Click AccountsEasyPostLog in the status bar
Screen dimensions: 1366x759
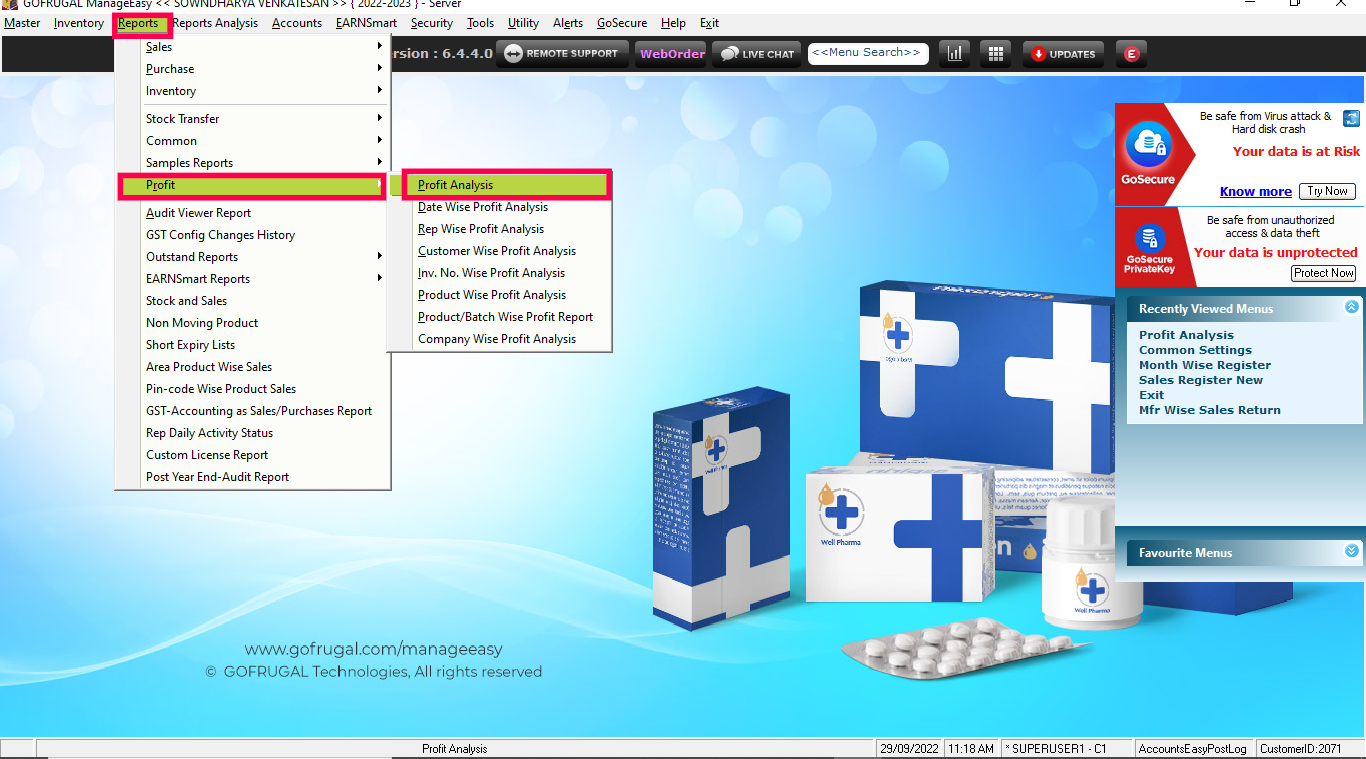[1193, 749]
